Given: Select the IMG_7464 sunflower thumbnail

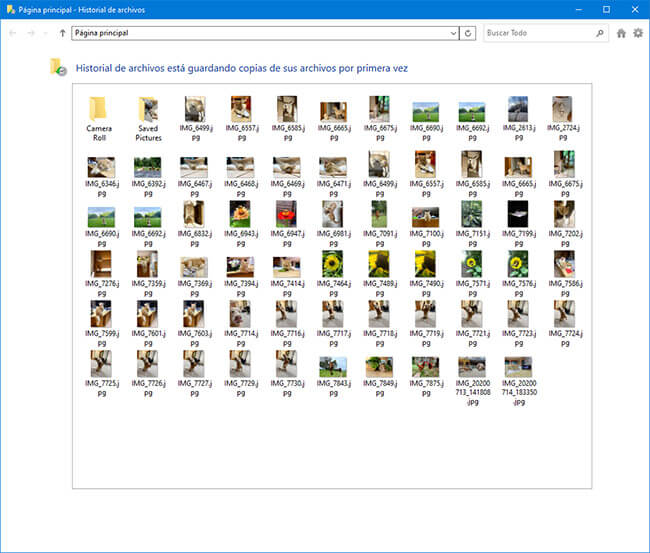Looking at the screenshot, I should (332, 264).
